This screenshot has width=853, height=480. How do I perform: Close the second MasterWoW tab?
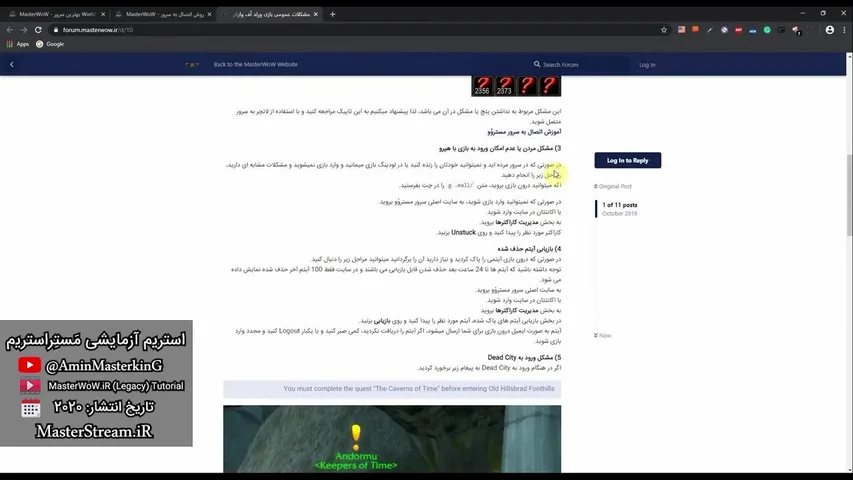(209, 14)
